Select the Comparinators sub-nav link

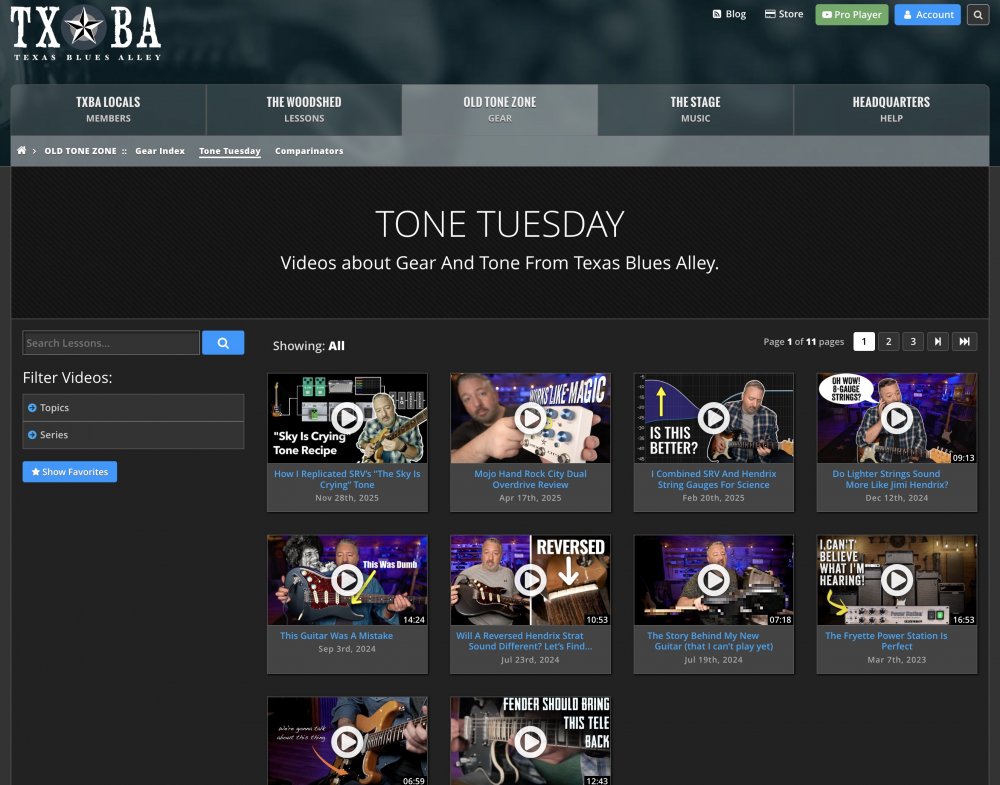[x=309, y=151]
